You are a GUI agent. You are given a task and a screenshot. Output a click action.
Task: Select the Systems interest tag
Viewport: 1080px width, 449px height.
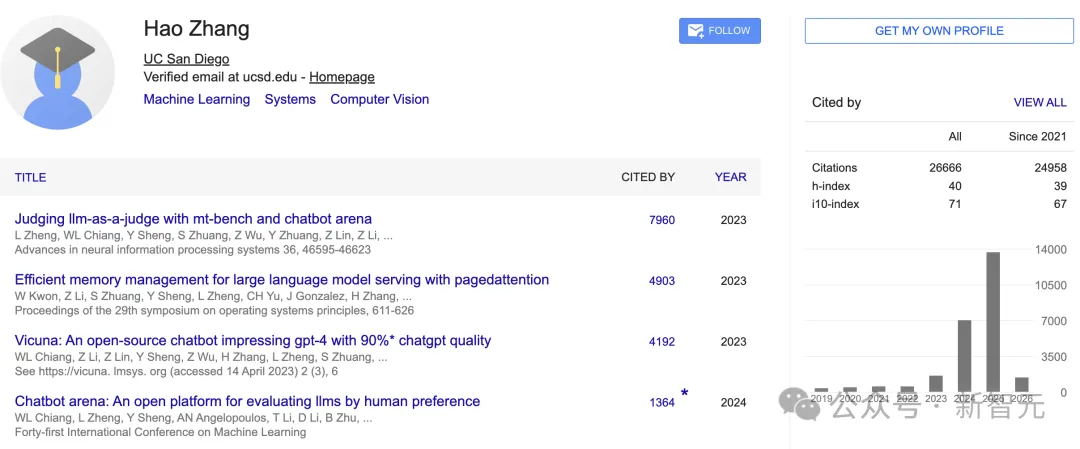[x=290, y=99]
